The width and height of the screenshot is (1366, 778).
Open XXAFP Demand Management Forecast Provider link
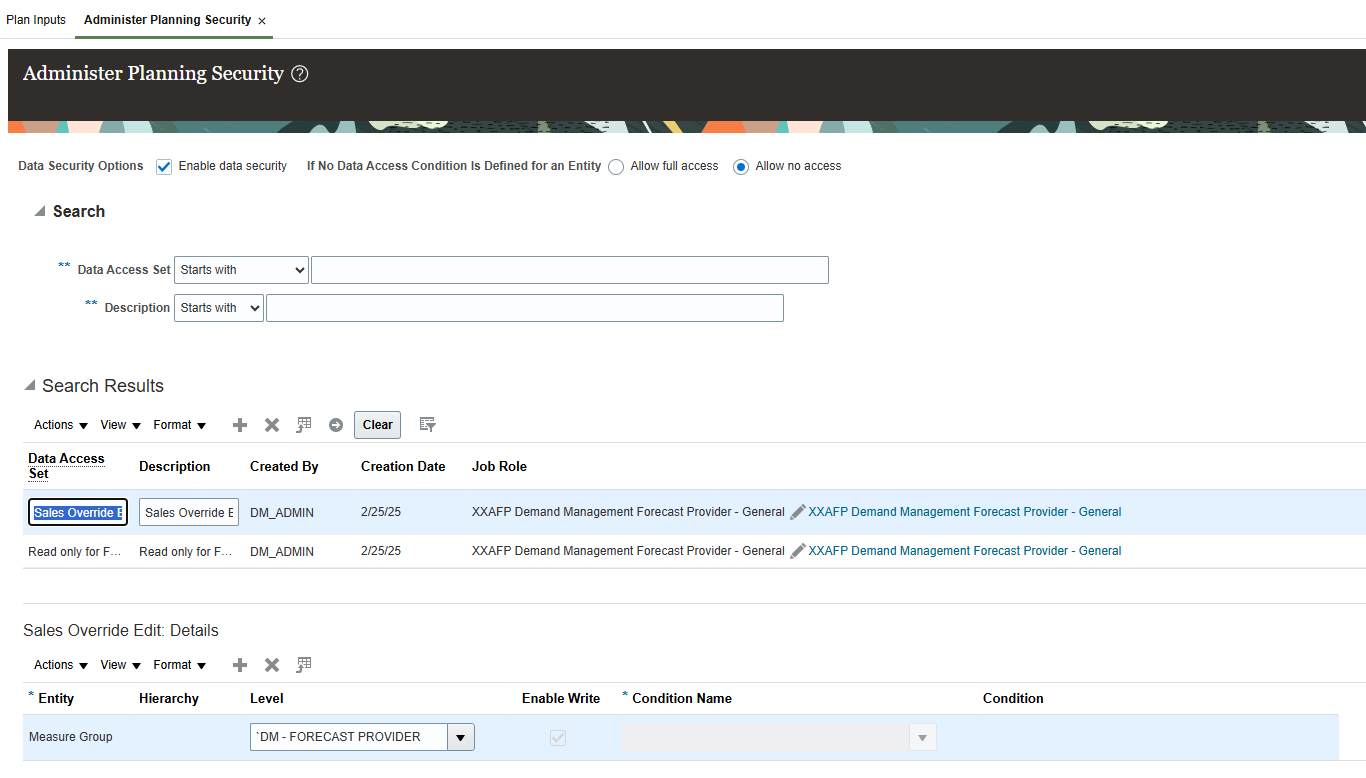pyautogui.click(x=963, y=511)
